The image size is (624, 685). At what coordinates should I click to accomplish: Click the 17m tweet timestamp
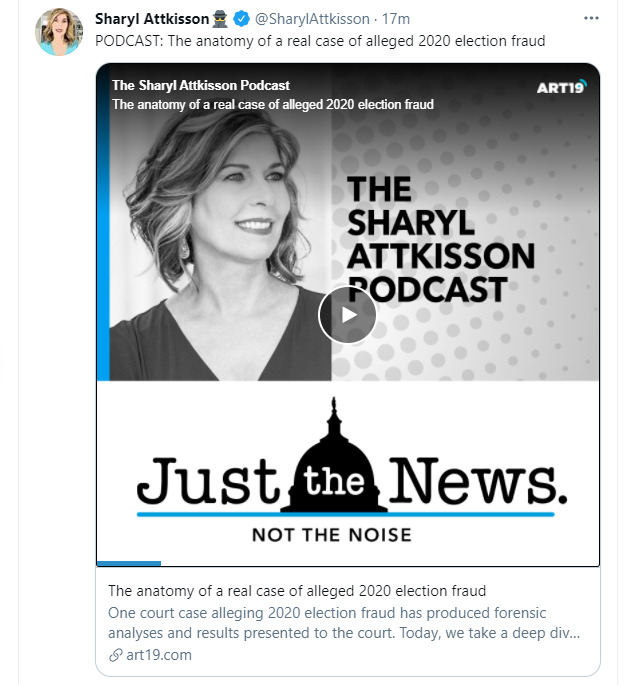click(x=396, y=19)
